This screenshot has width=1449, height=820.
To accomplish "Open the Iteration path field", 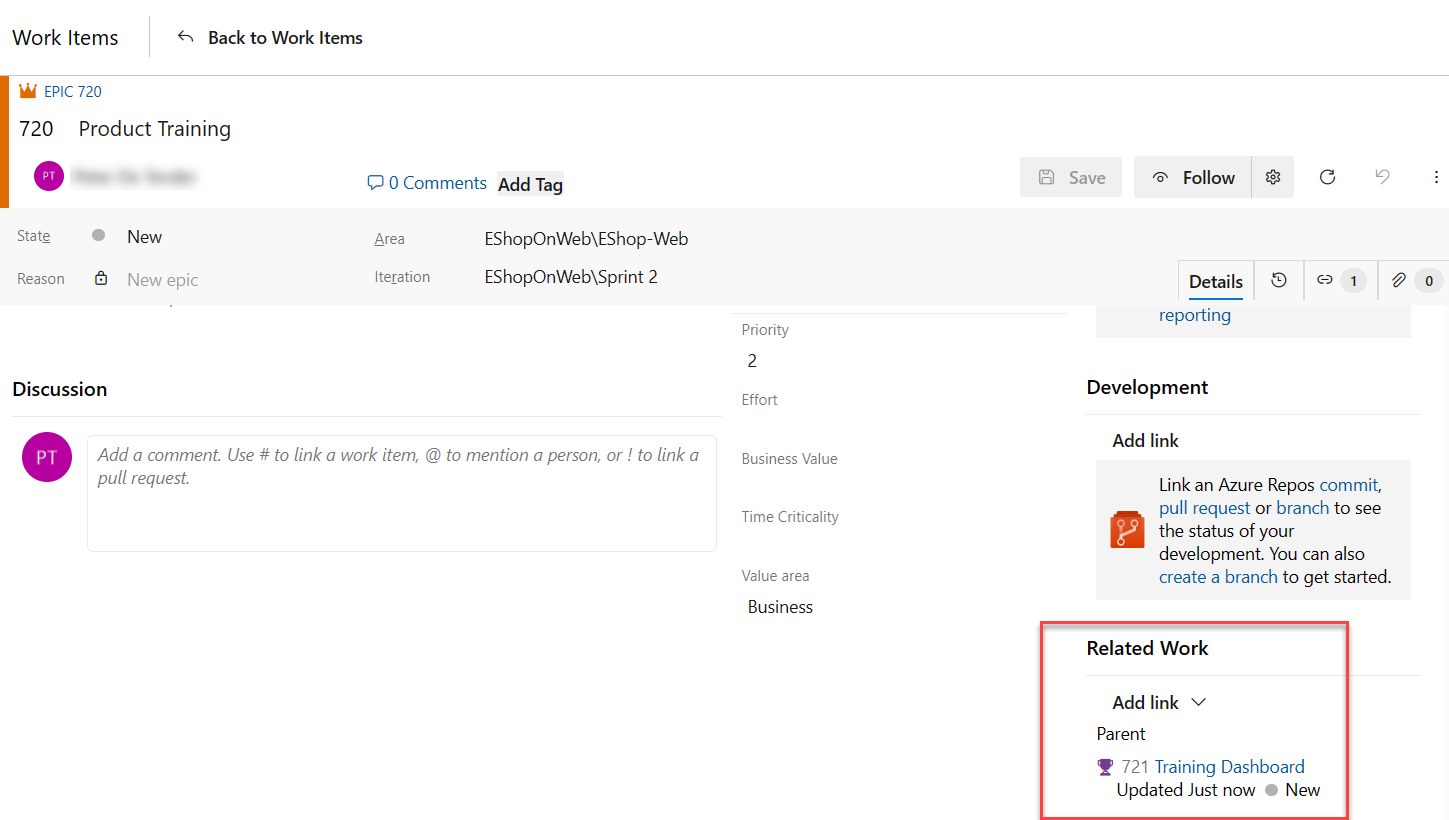I will [x=571, y=277].
